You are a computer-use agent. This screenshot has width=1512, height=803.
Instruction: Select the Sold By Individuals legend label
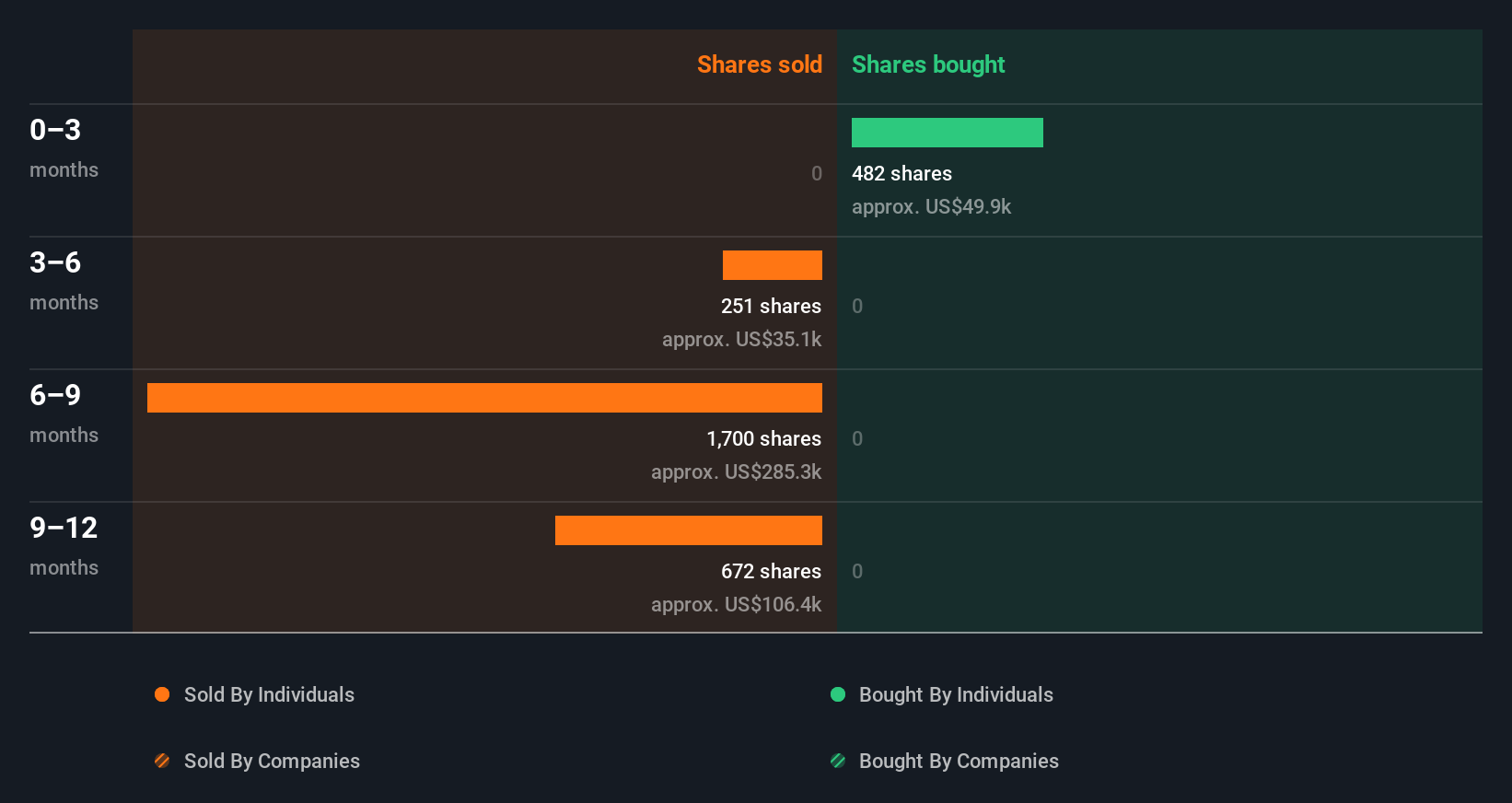[x=269, y=695]
